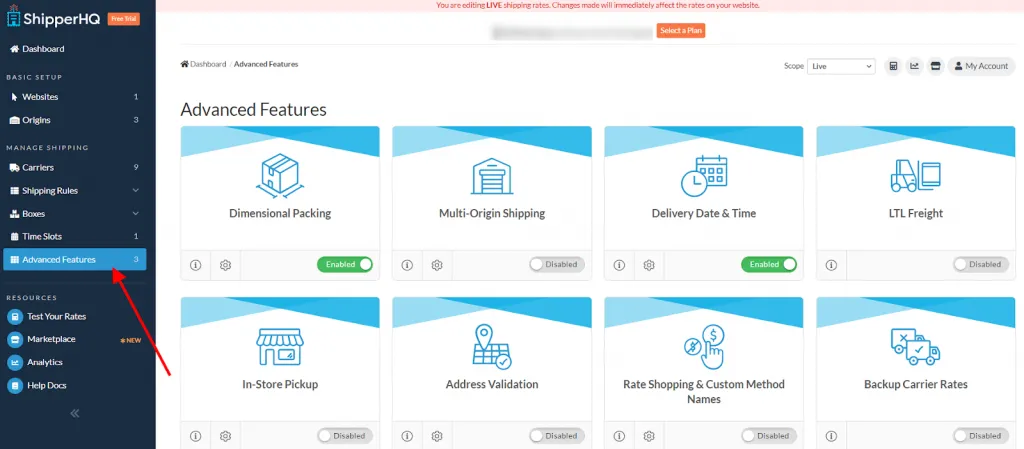This screenshot has height=449, width=1024.
Task: Click the Rate Shopping dollar hand icon
Action: [704, 347]
